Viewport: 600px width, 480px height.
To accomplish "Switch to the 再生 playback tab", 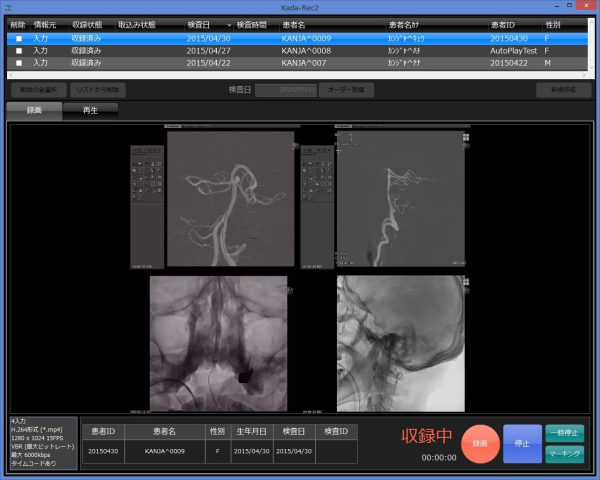I will point(89,110).
